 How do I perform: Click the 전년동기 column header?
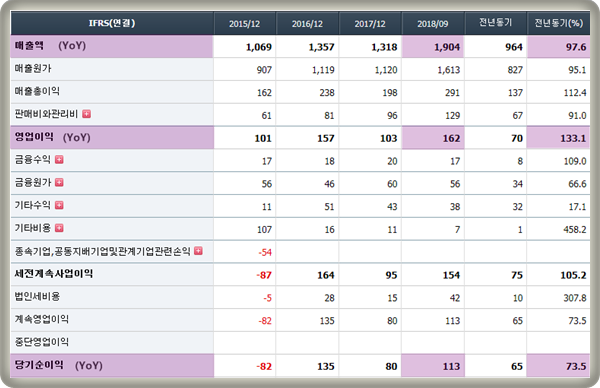(496, 23)
